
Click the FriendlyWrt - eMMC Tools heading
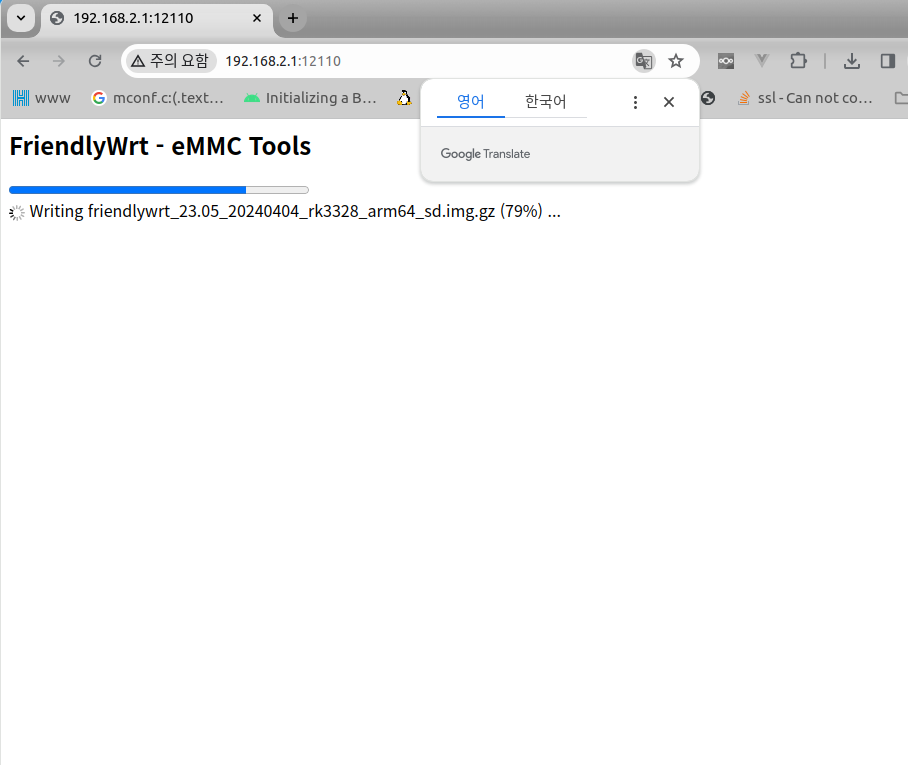(x=160, y=146)
